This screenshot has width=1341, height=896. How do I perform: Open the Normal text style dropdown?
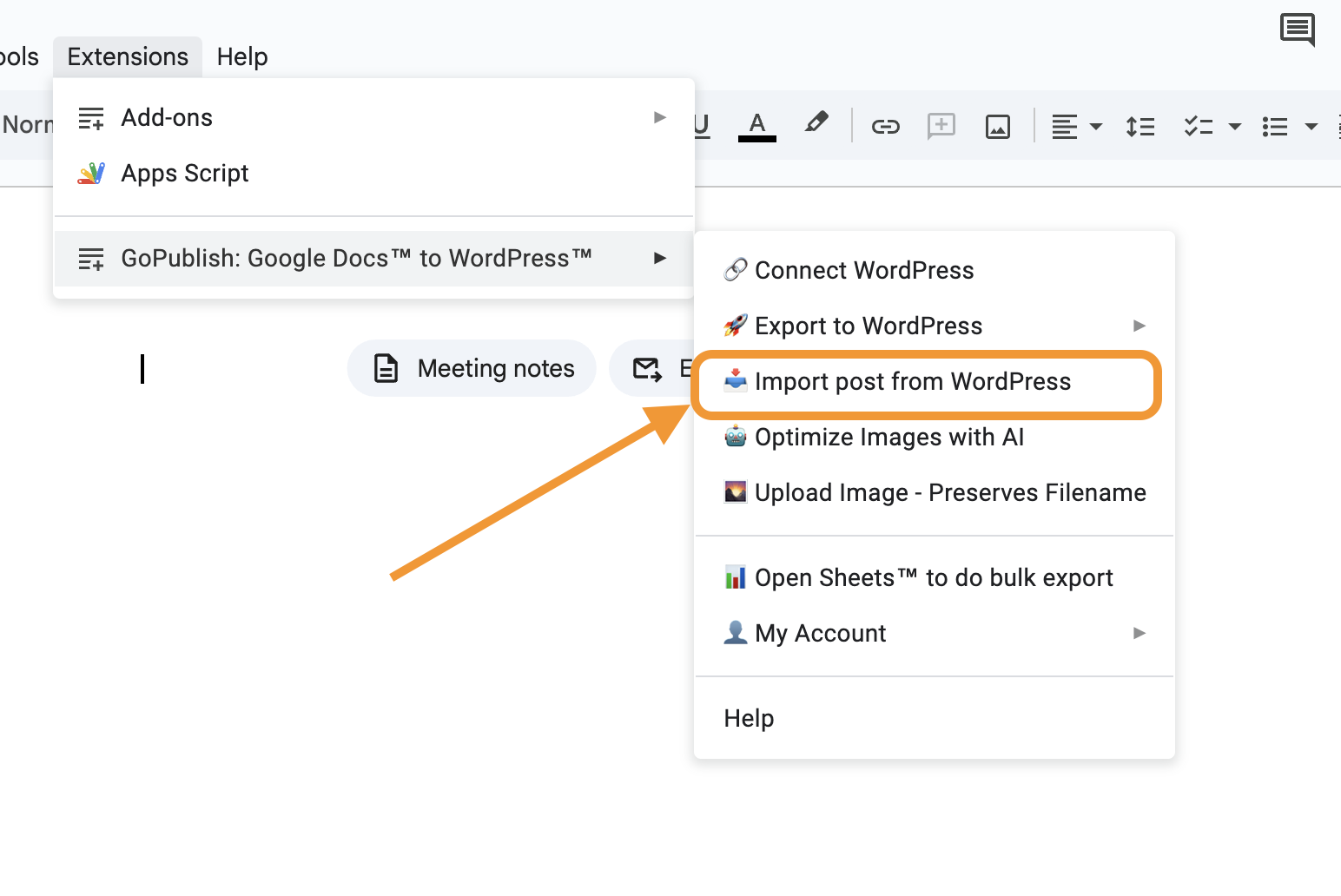pyautogui.click(x=27, y=125)
